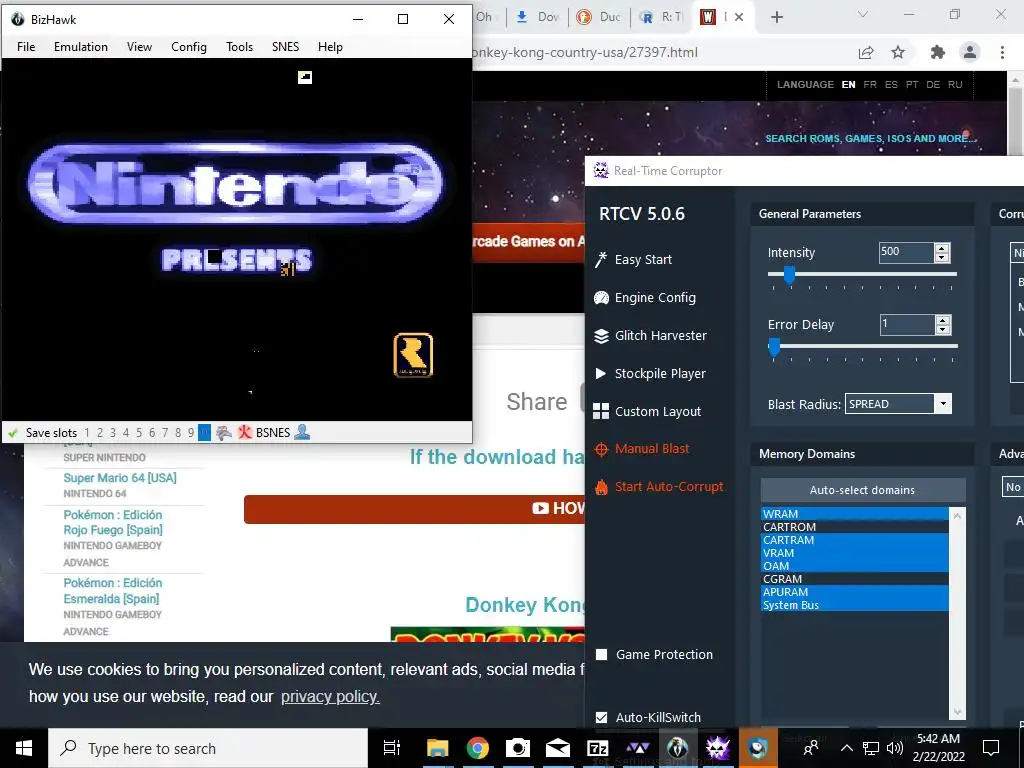Click the Error Delay value field
The image size is (1024, 768).
tap(906, 324)
